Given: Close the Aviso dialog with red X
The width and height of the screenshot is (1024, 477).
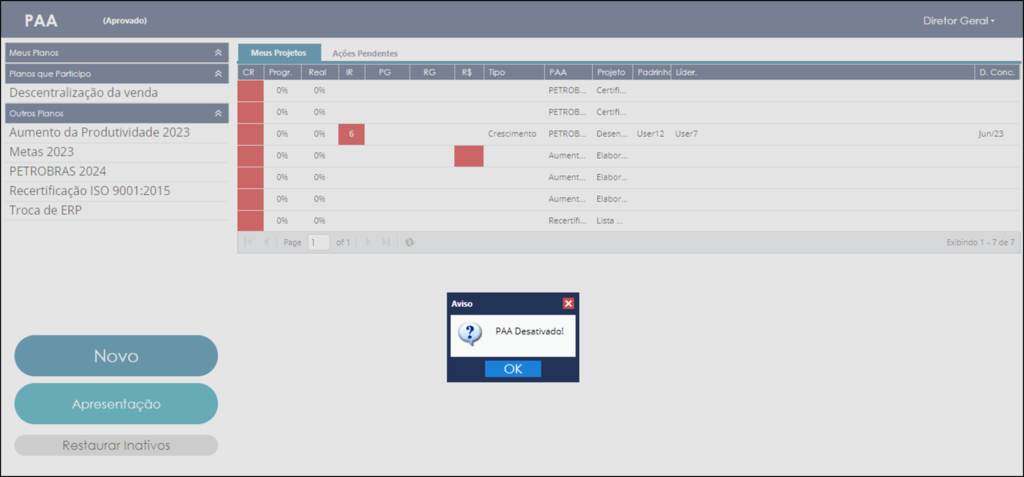Looking at the screenshot, I should tap(568, 303).
